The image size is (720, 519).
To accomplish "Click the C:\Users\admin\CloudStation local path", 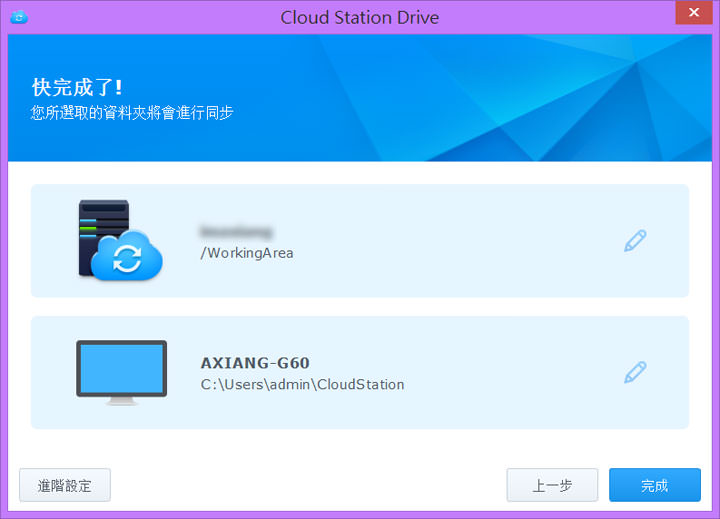I will (302, 384).
